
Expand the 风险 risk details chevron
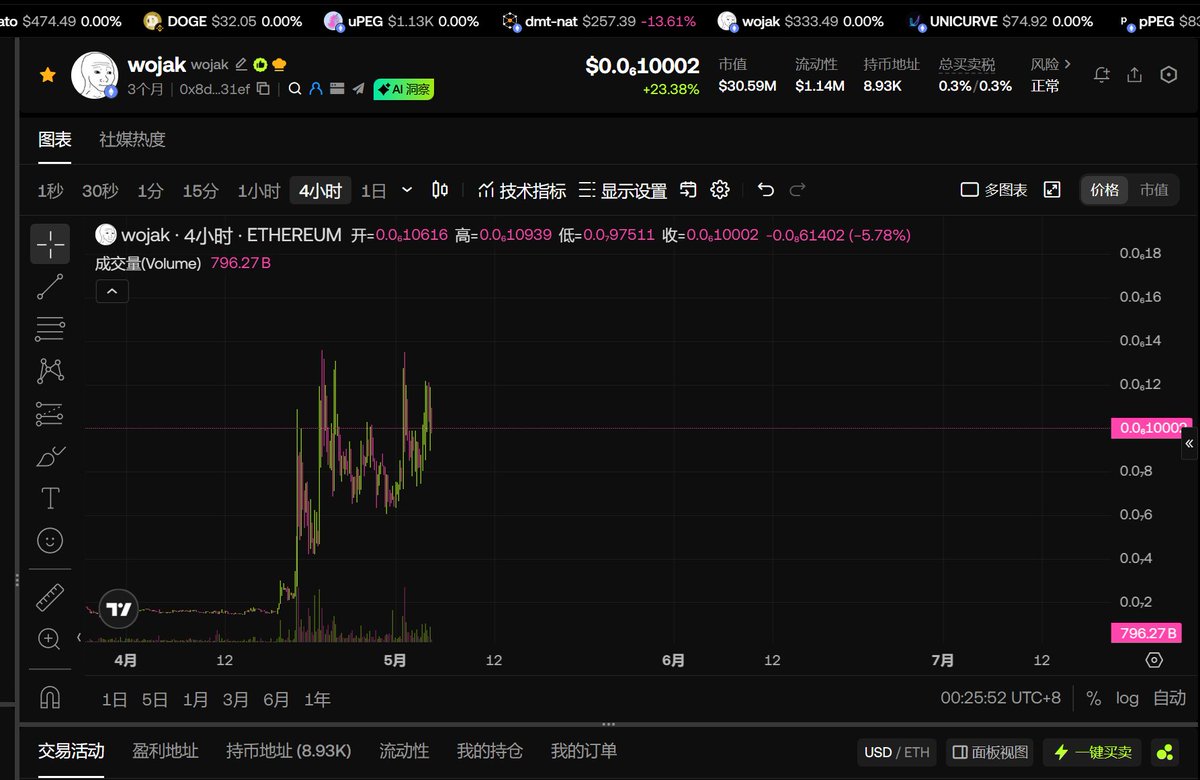[x=1067, y=64]
